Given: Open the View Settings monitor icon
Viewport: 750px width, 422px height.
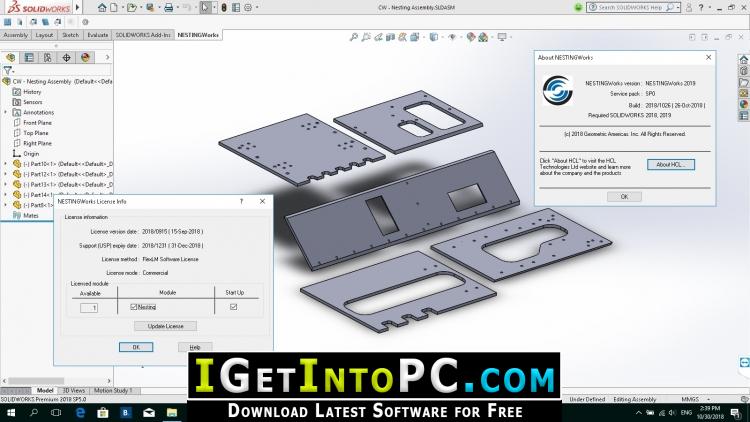Looking at the screenshot, I should click(x=502, y=37).
